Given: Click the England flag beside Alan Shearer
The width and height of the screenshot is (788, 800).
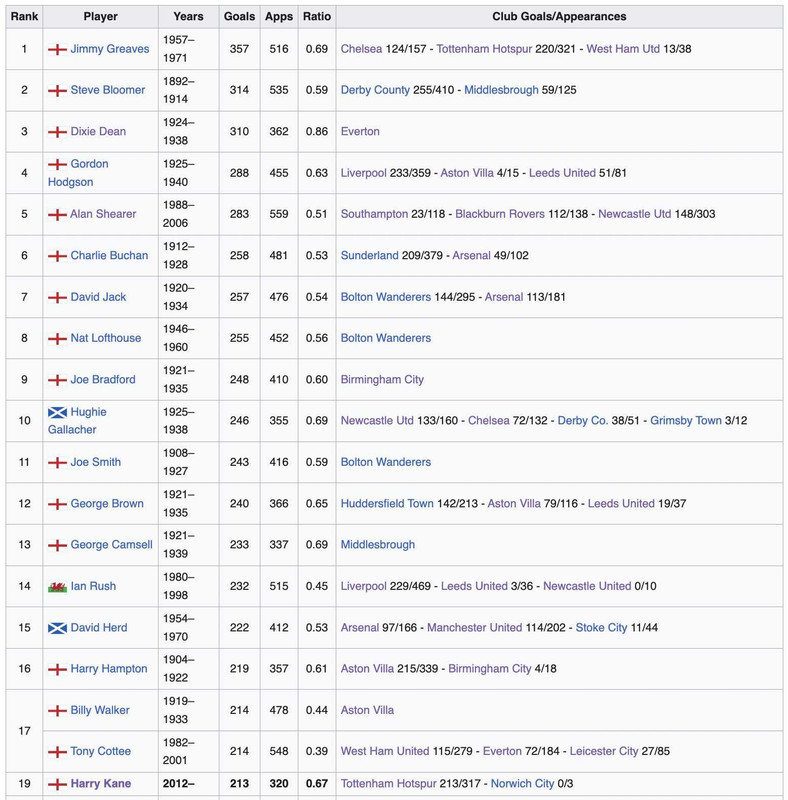Looking at the screenshot, I should pos(57,214).
